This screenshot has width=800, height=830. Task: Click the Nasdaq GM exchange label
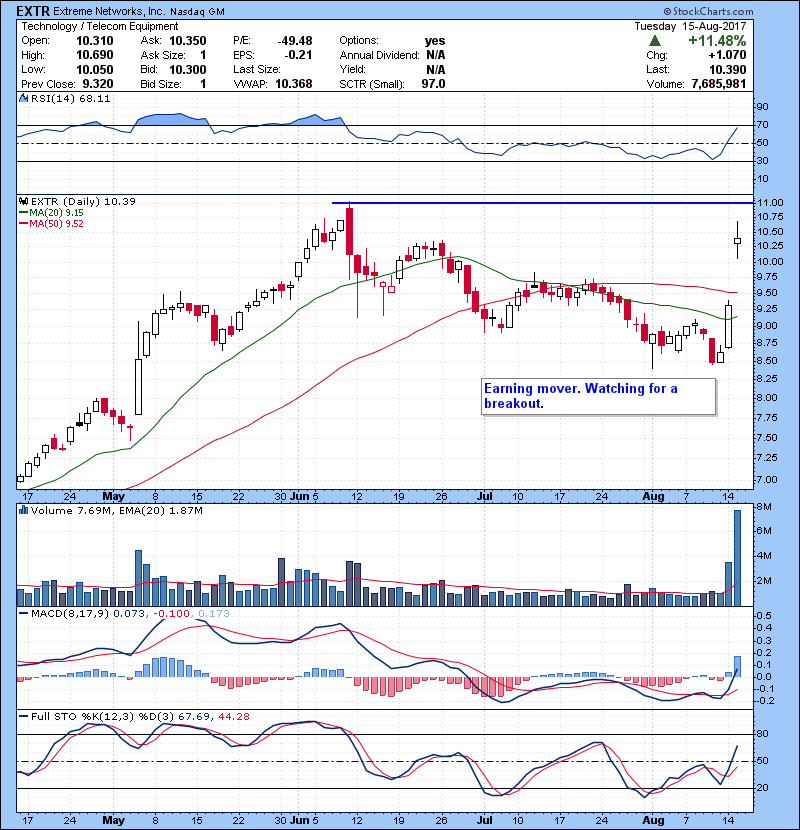pos(198,11)
